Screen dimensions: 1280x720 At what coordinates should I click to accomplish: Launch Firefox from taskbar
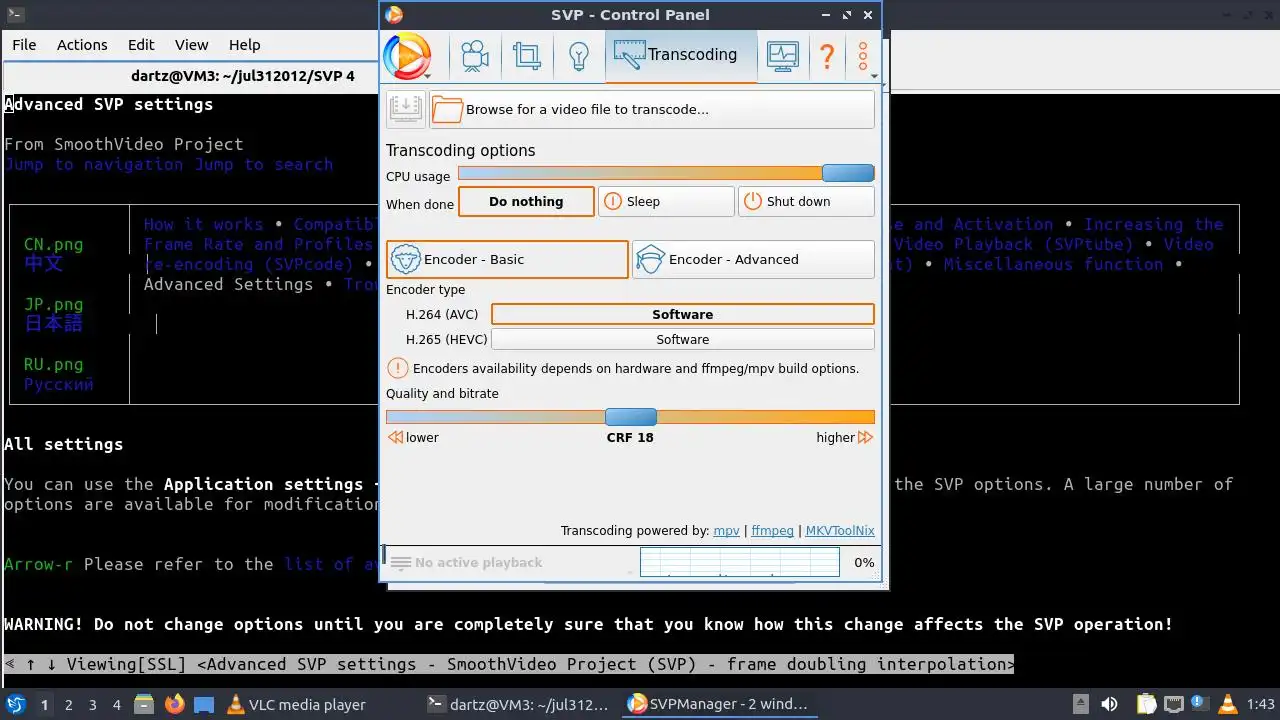tap(175, 704)
